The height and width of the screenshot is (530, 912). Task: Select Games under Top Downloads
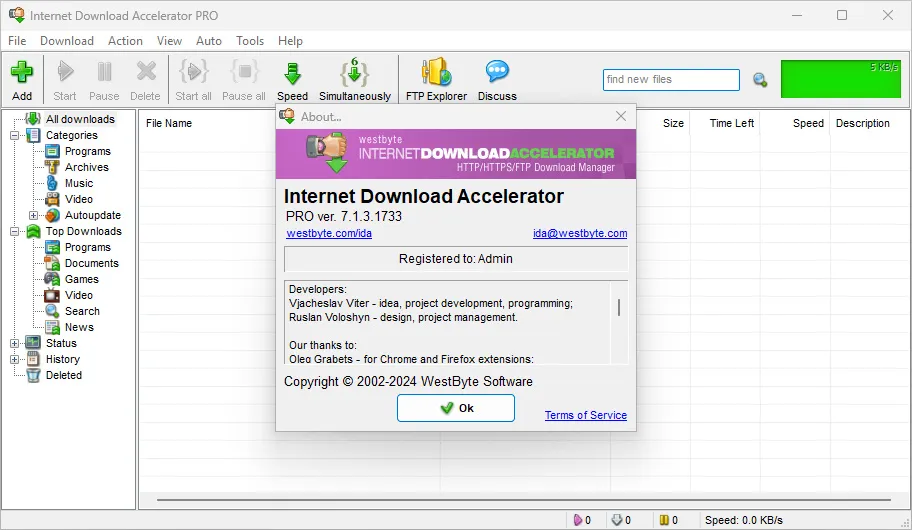tap(81, 279)
